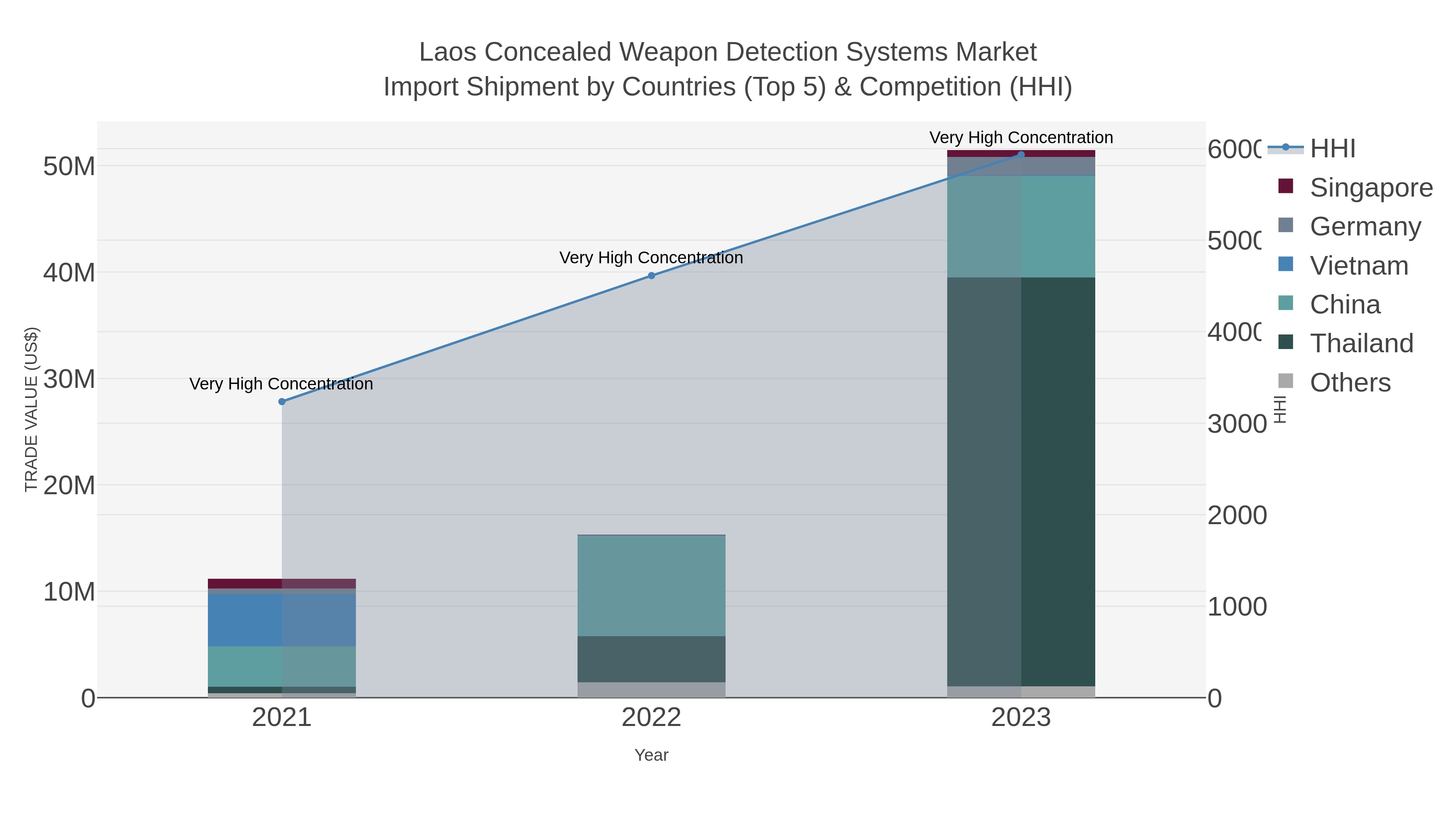Click the 2000 HHI axis tick label
Image resolution: width=1456 pixels, height=819 pixels.
[1237, 515]
